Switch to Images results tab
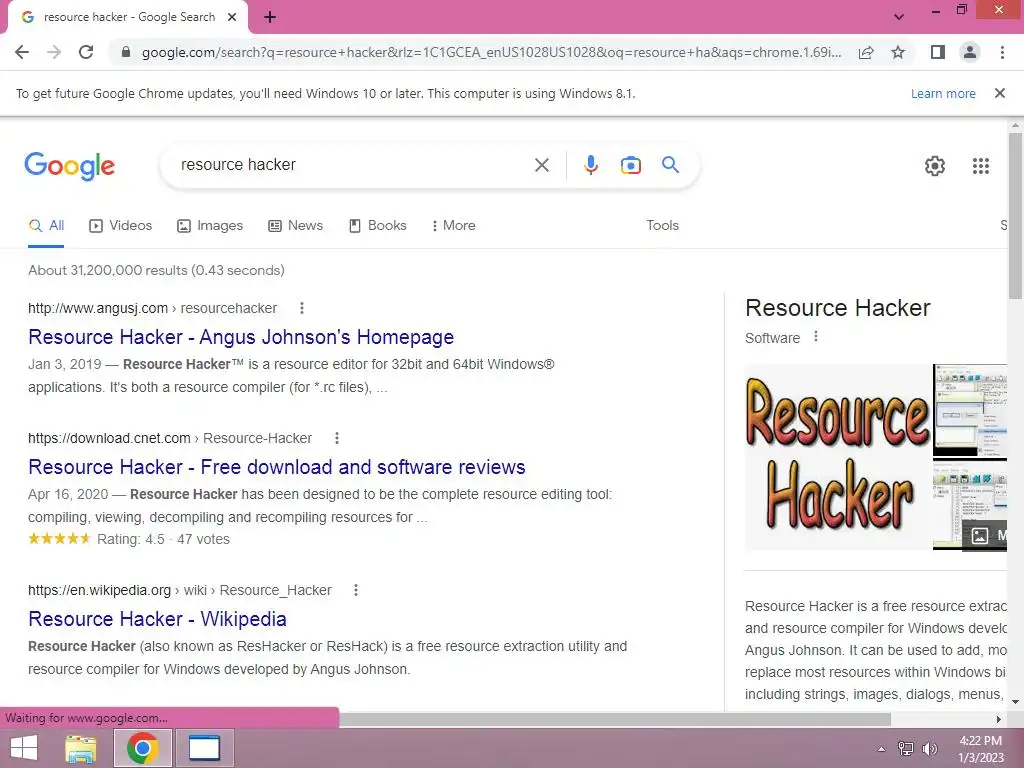The width and height of the screenshot is (1024, 768). coord(210,225)
